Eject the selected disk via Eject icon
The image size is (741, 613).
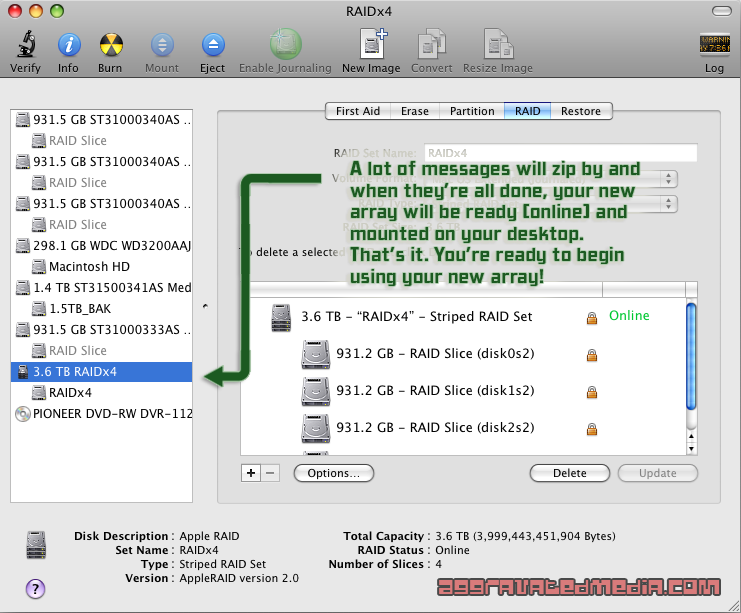coord(213,45)
